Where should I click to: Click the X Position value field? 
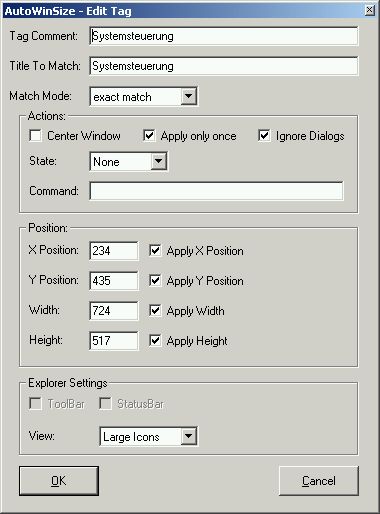[x=114, y=251]
